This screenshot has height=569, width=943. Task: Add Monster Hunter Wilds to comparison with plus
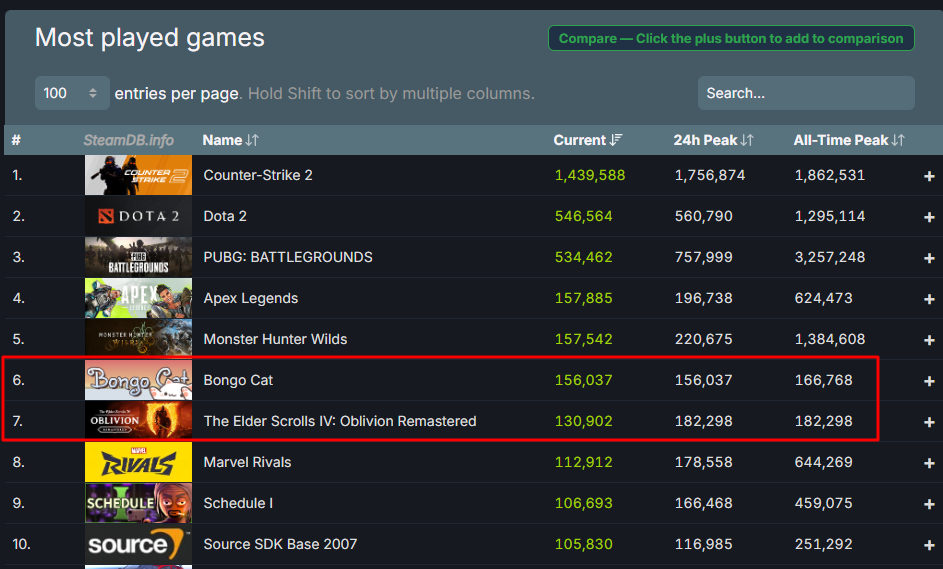tap(929, 340)
